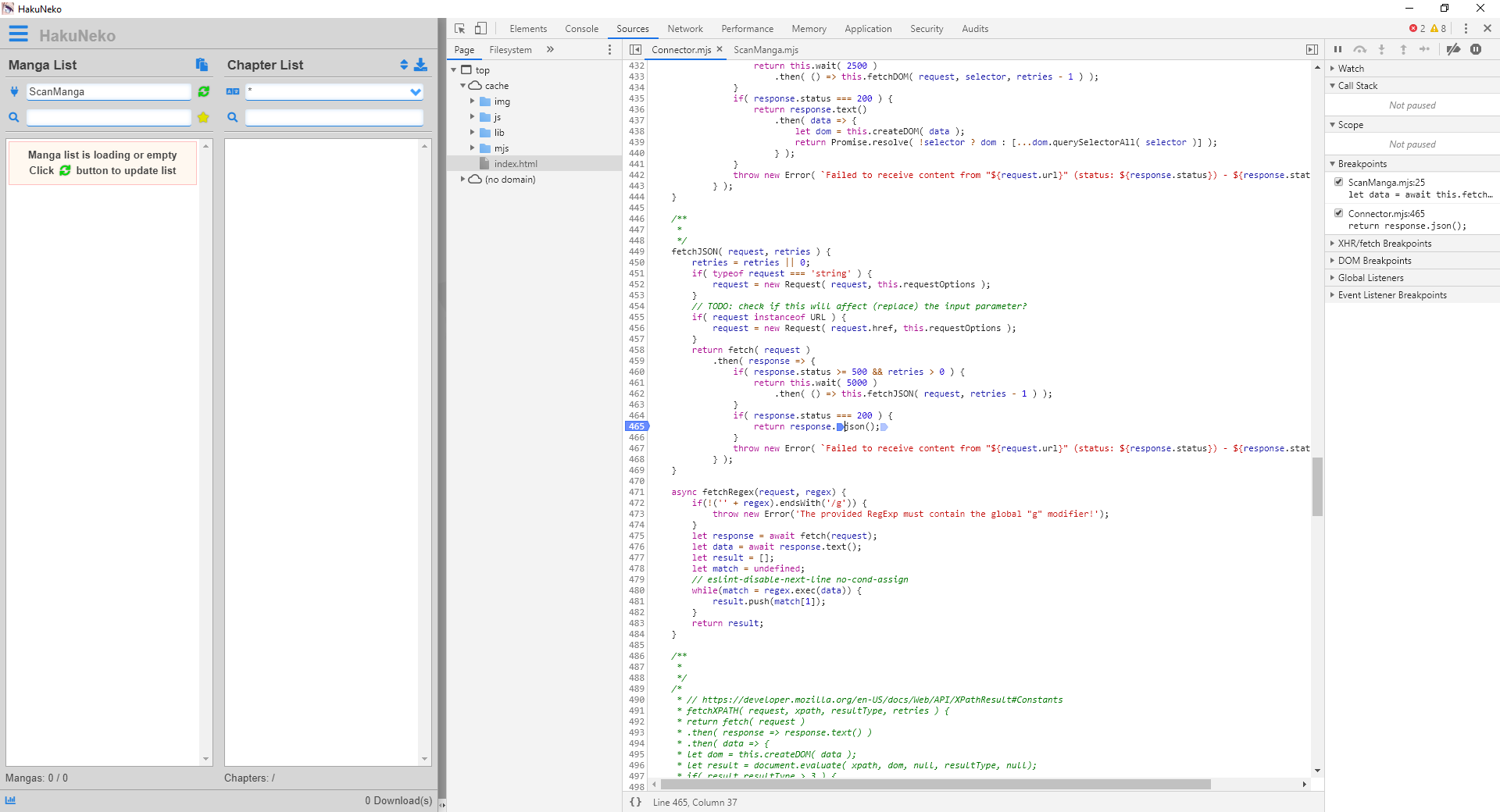Viewport: 1500px width, 812px height.
Task: Click the chapter search magnifier icon
Action: point(233,117)
